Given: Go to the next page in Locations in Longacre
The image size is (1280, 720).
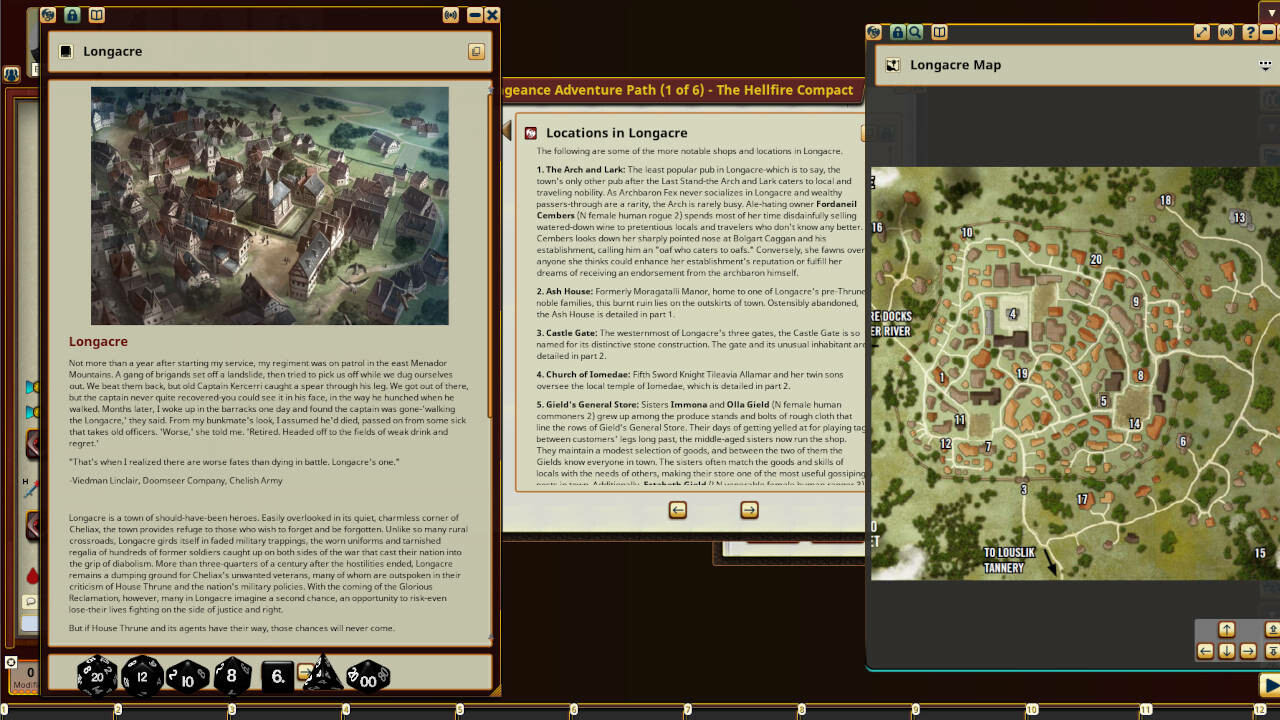Looking at the screenshot, I should pyautogui.click(x=748, y=510).
